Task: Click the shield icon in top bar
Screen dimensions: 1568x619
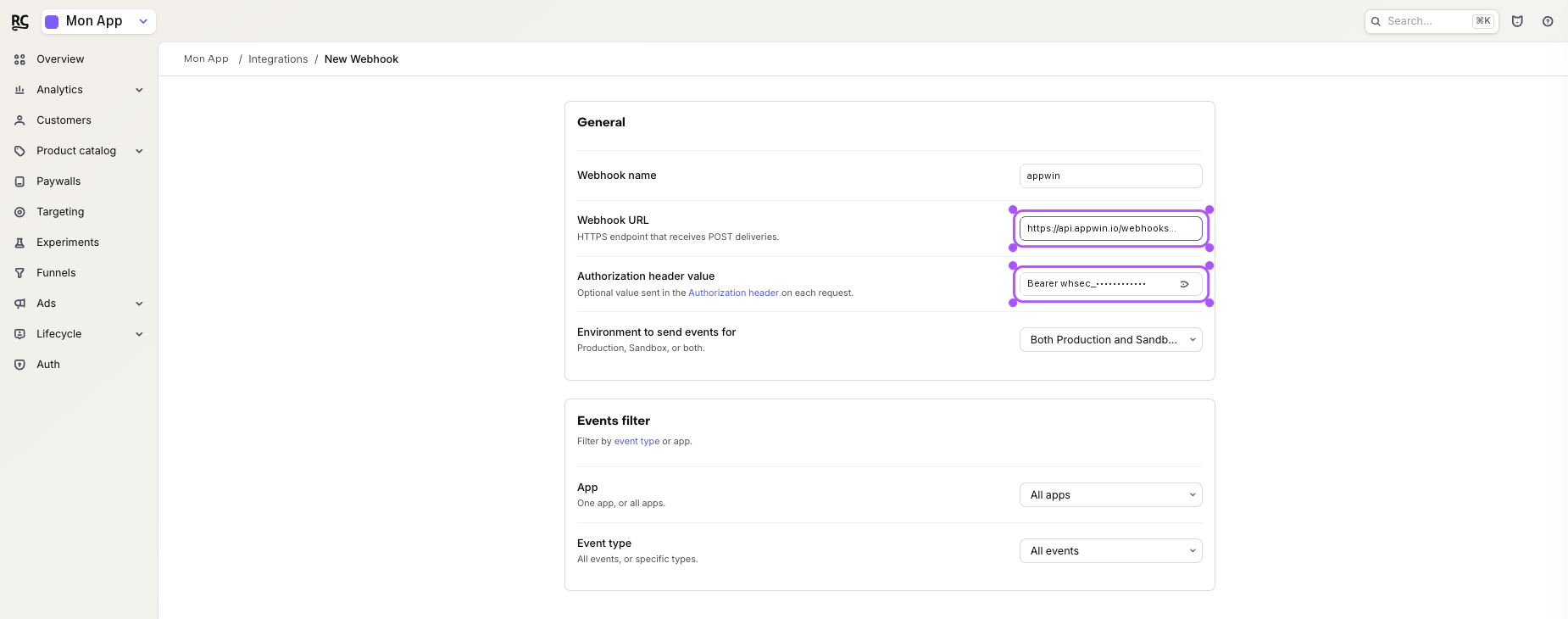Action: coord(1517,21)
